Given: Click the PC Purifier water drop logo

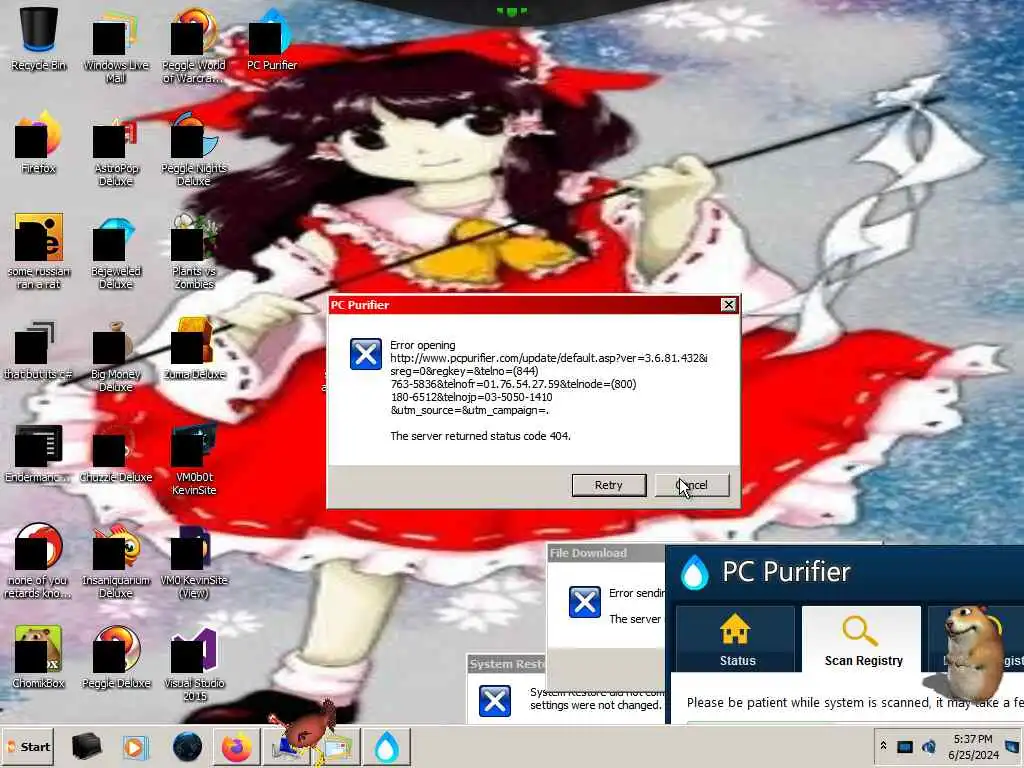Looking at the screenshot, I should (x=694, y=573).
